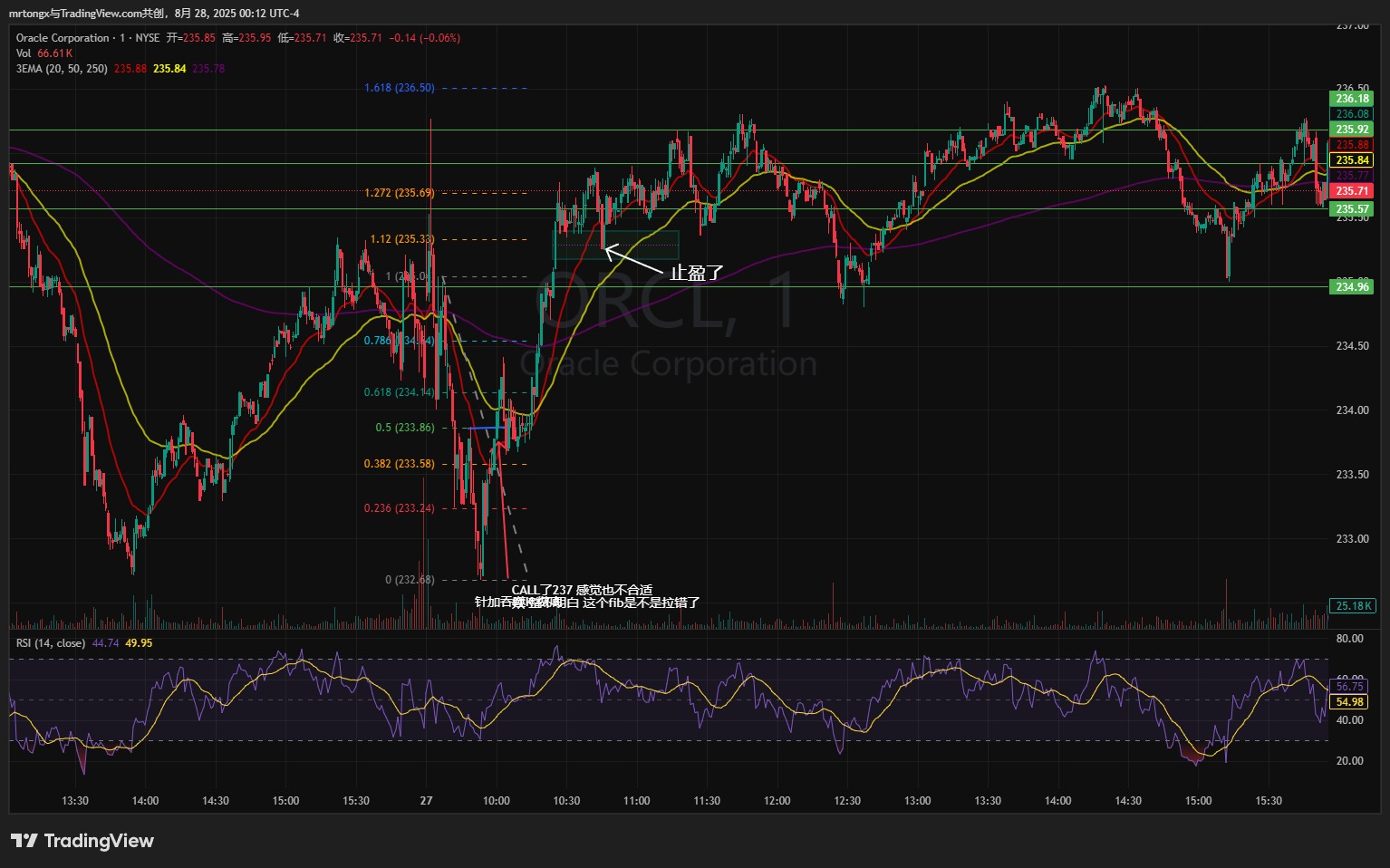Click the 233.00 price scale tick
Screen dimensions: 1390x868
point(1352,539)
